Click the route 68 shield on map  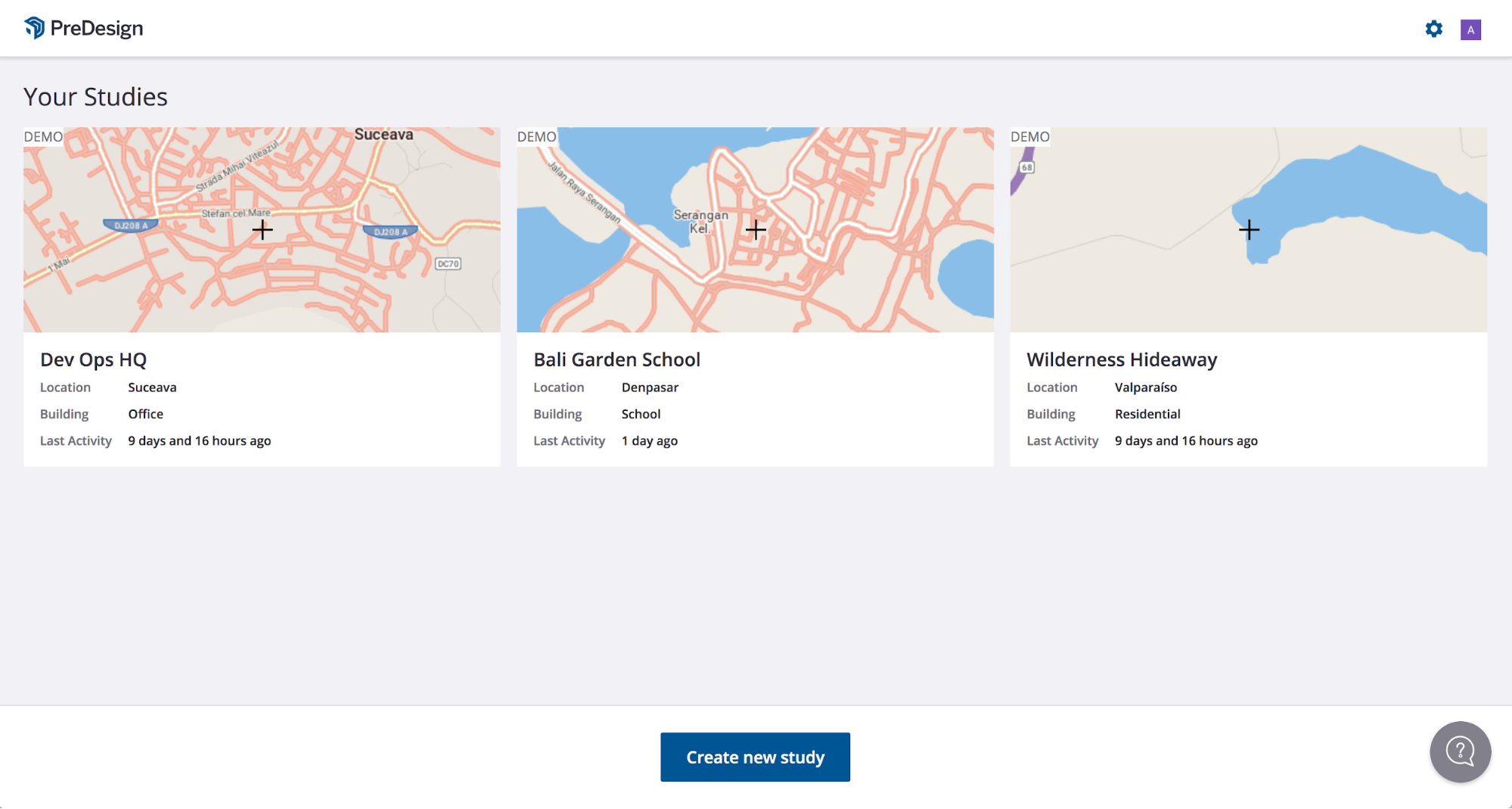click(1026, 167)
